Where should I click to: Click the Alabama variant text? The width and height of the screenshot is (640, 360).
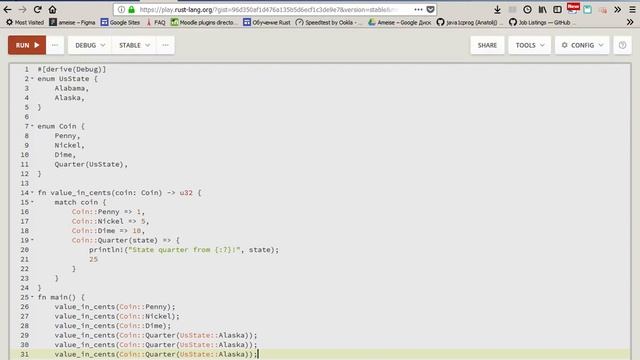click(x=71, y=88)
